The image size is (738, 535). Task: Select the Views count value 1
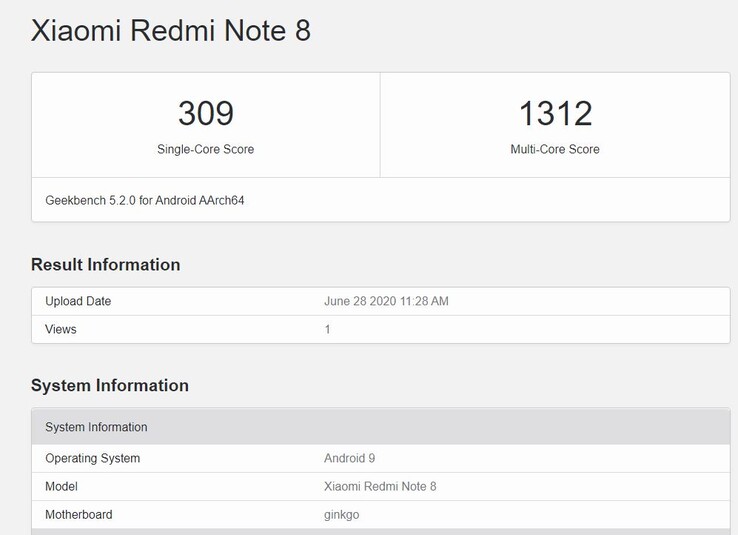pos(328,329)
